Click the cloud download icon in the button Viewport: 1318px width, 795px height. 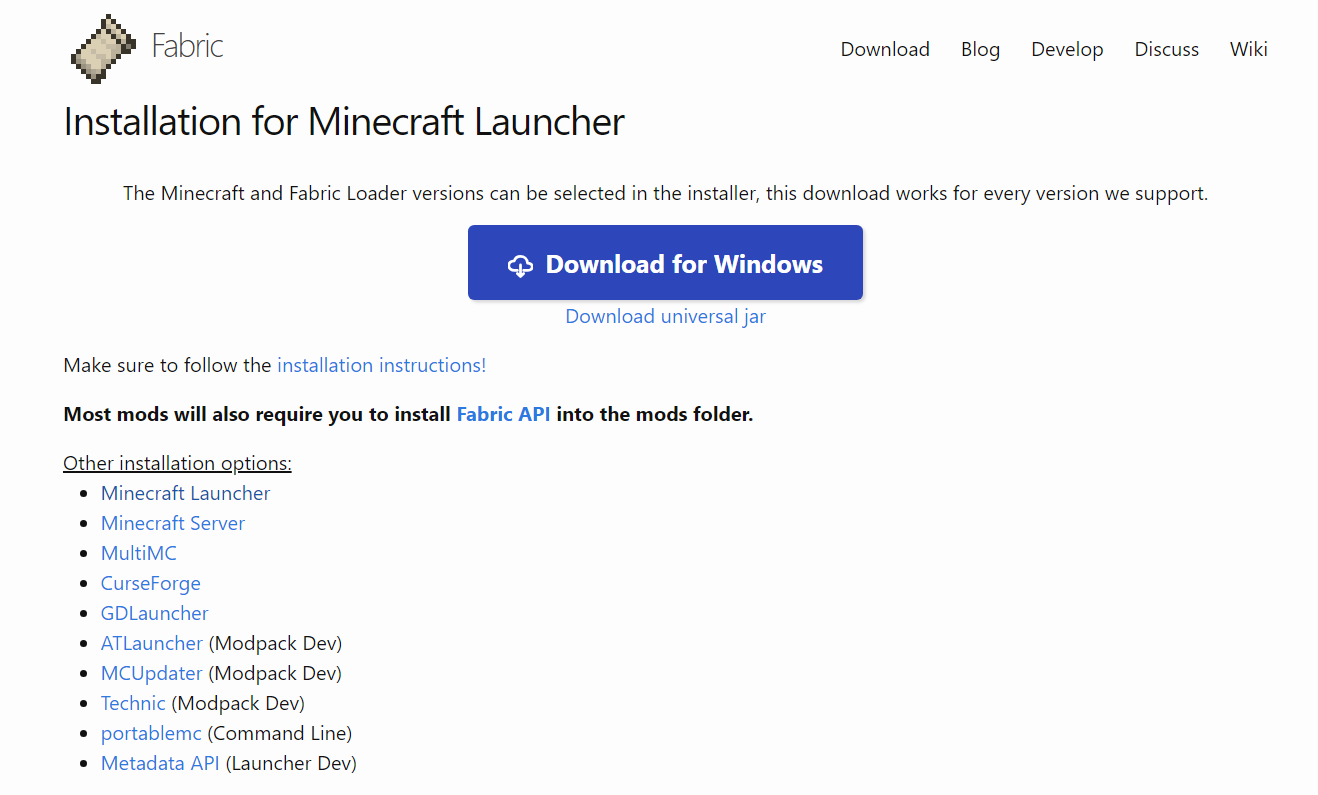pyautogui.click(x=520, y=265)
